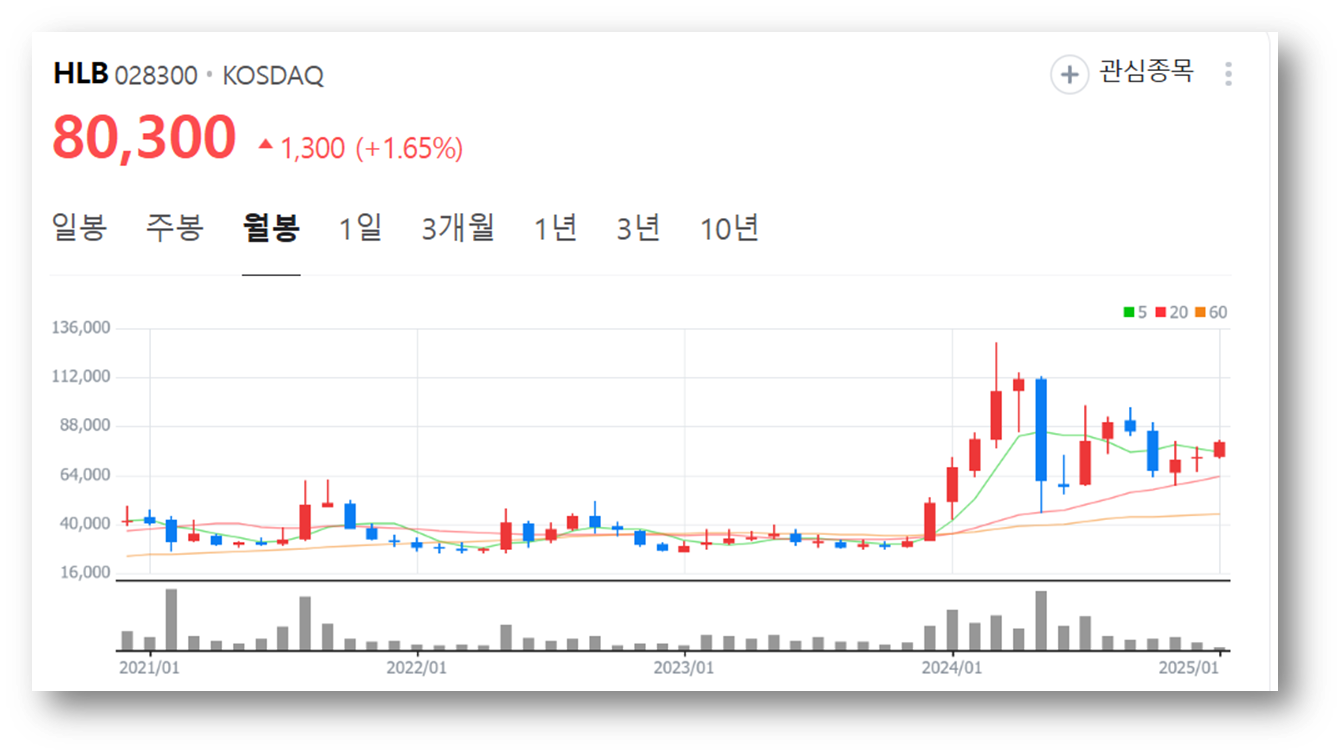Click the stock code 028300

156,76
